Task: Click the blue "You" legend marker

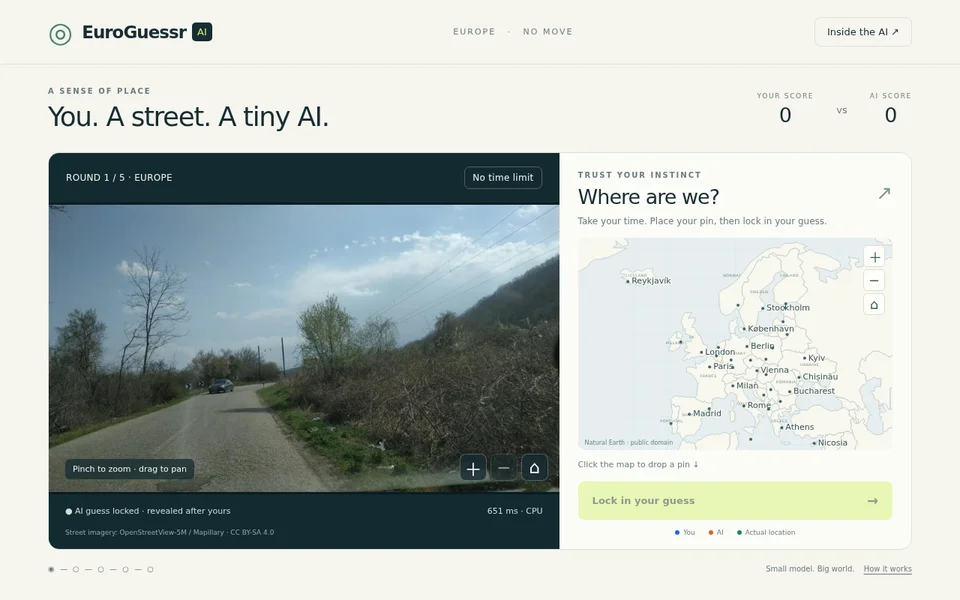Action: 677,533
